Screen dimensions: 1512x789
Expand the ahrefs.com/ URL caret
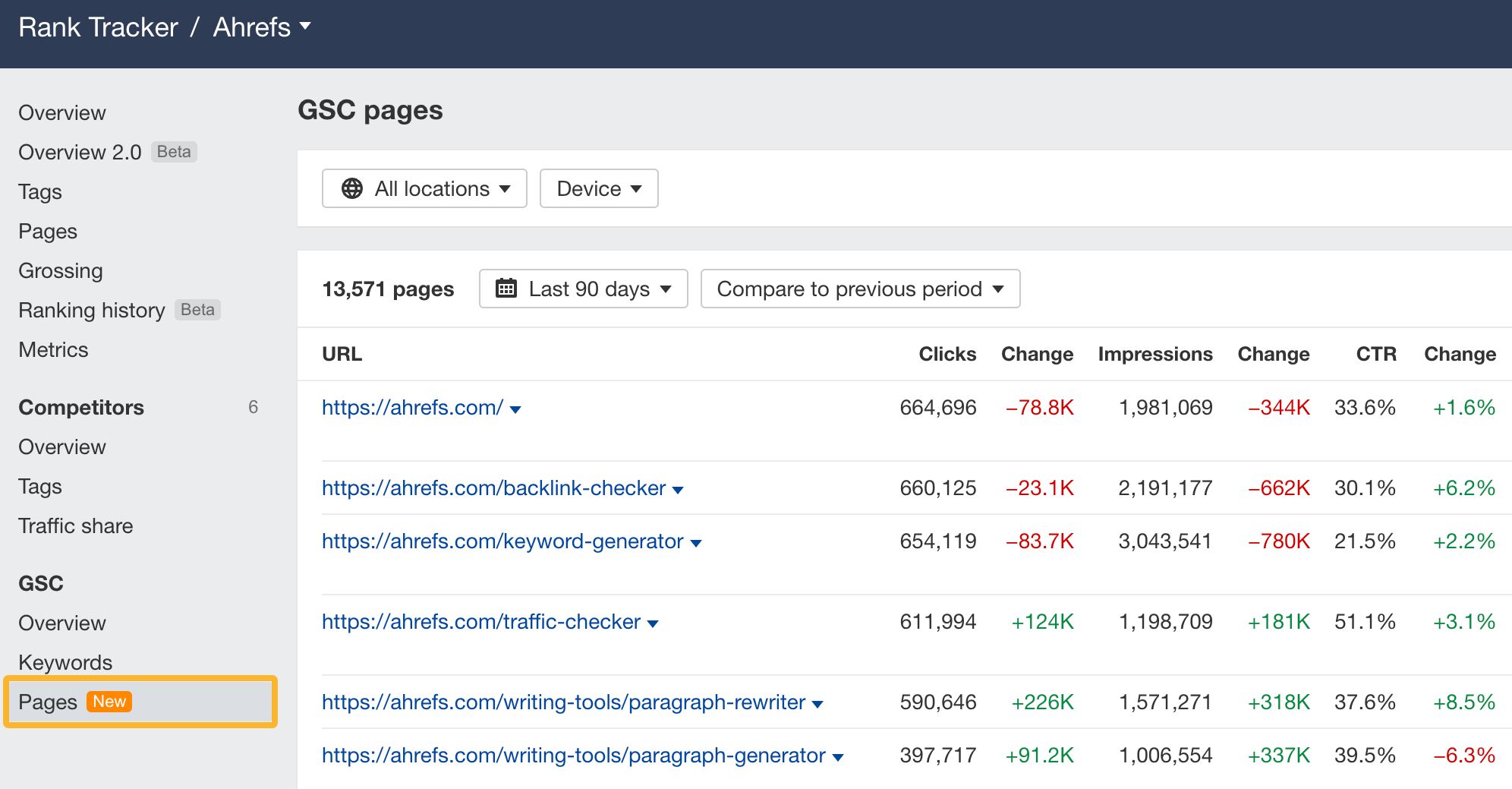click(515, 409)
